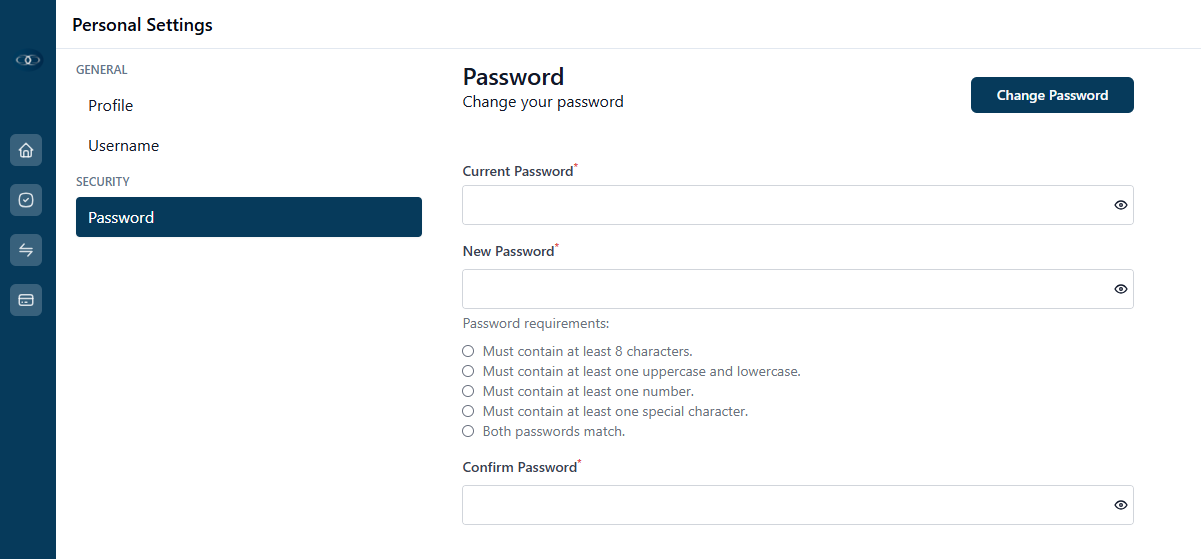Show the Current Password text
1201x559 pixels.
[x=1121, y=205]
